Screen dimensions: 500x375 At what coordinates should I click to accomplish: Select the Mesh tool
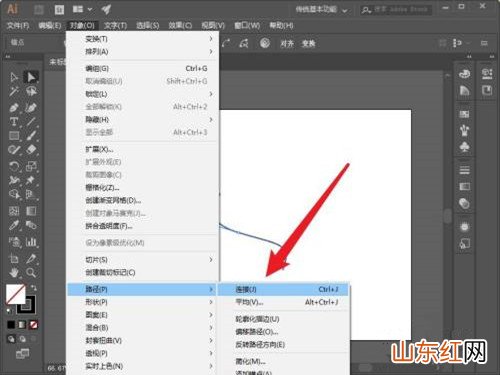pyautogui.click(x=14, y=211)
